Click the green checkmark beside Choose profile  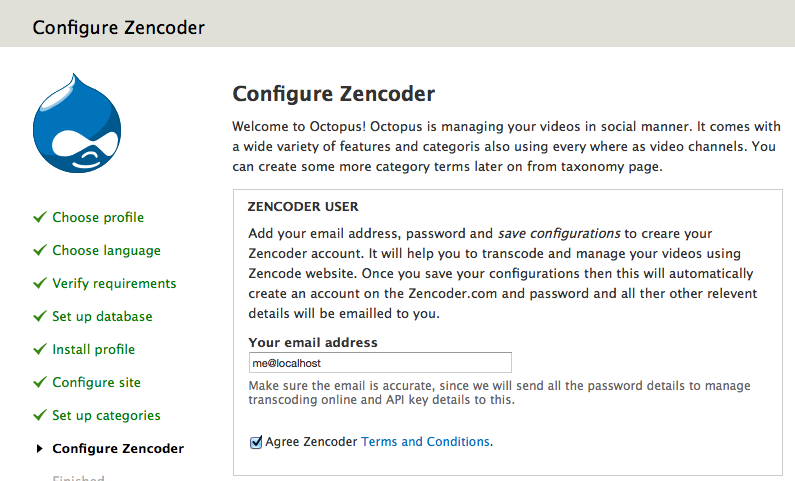pyautogui.click(x=40, y=217)
